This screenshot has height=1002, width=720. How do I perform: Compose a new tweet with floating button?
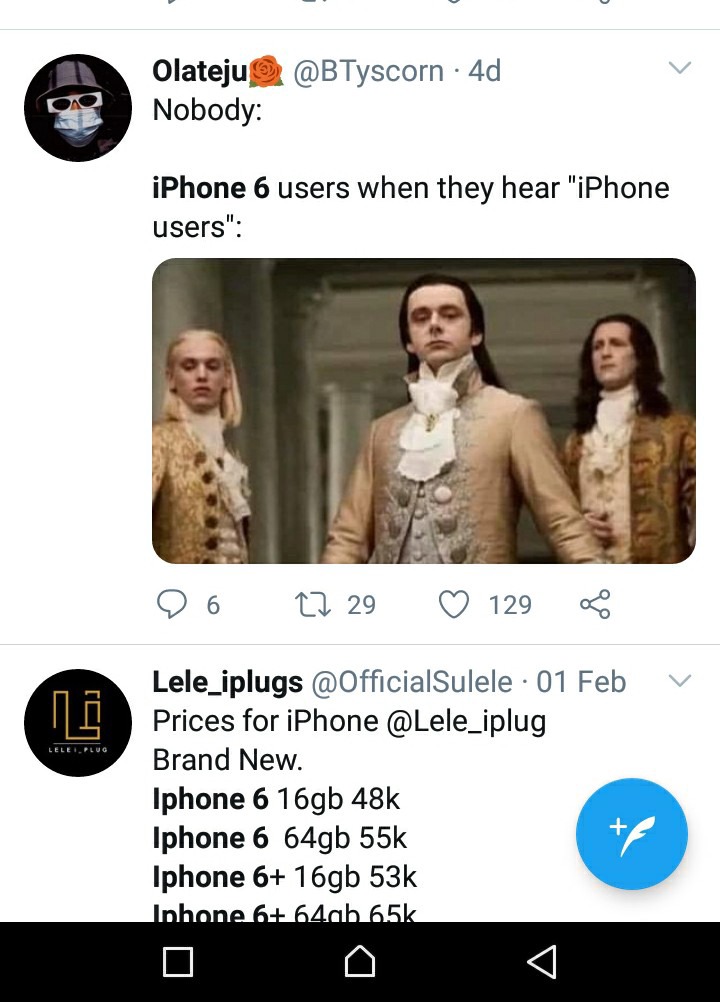tap(632, 833)
